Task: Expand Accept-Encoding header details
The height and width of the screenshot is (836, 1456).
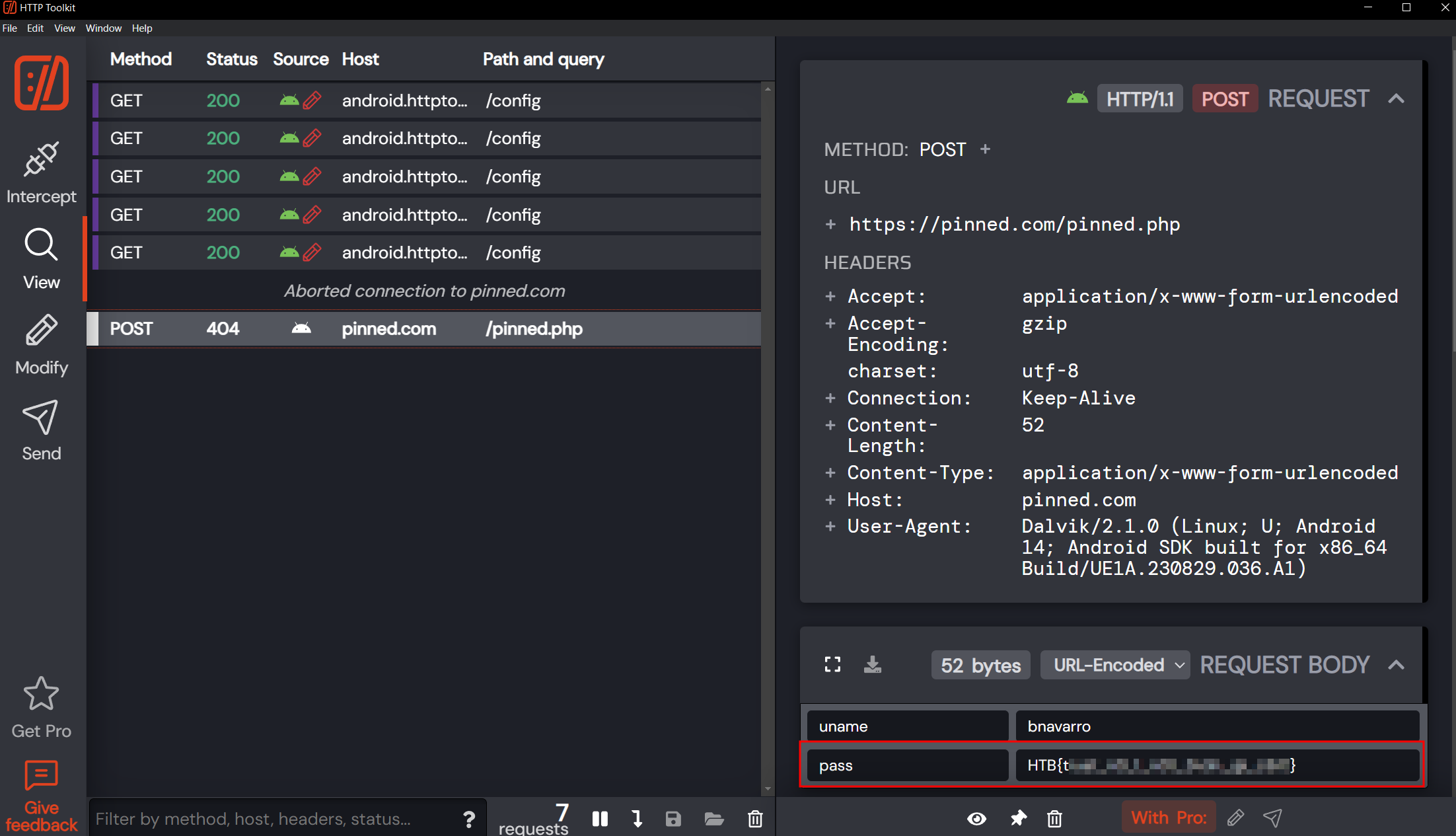Action: coord(830,324)
